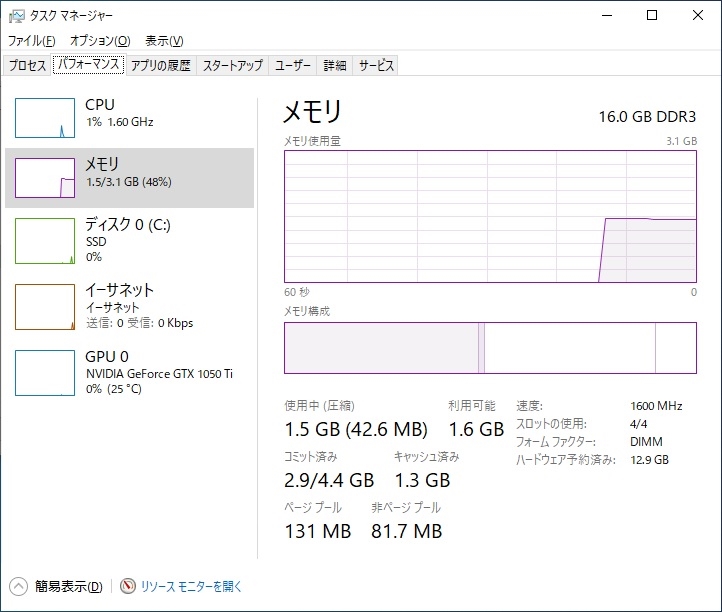Click the メモリ使用量 usage graph
The width and height of the screenshot is (722, 612).
(x=490, y=215)
